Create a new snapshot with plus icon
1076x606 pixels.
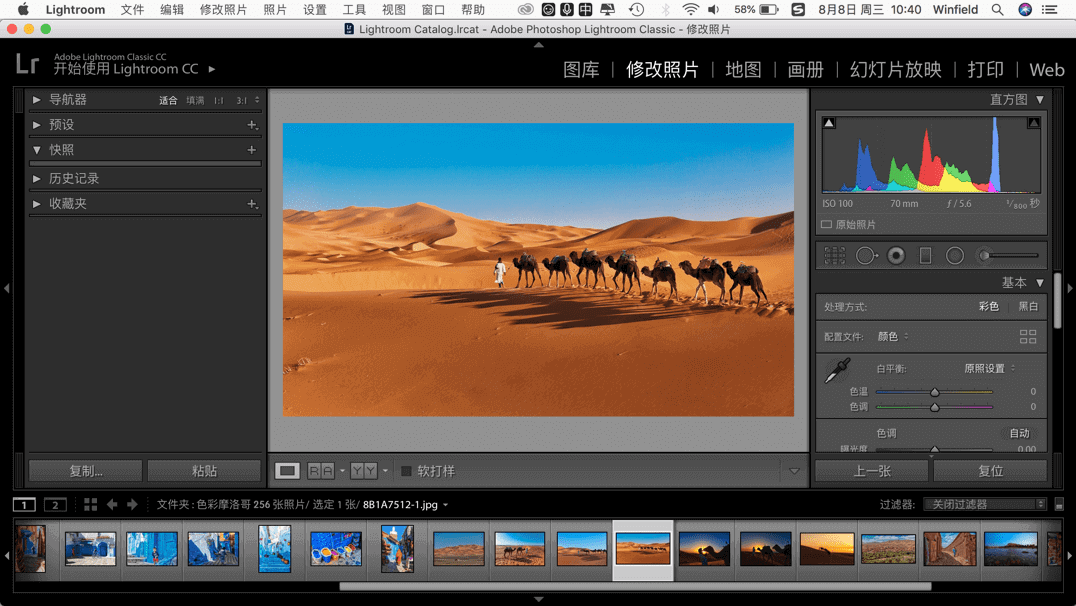(x=252, y=150)
